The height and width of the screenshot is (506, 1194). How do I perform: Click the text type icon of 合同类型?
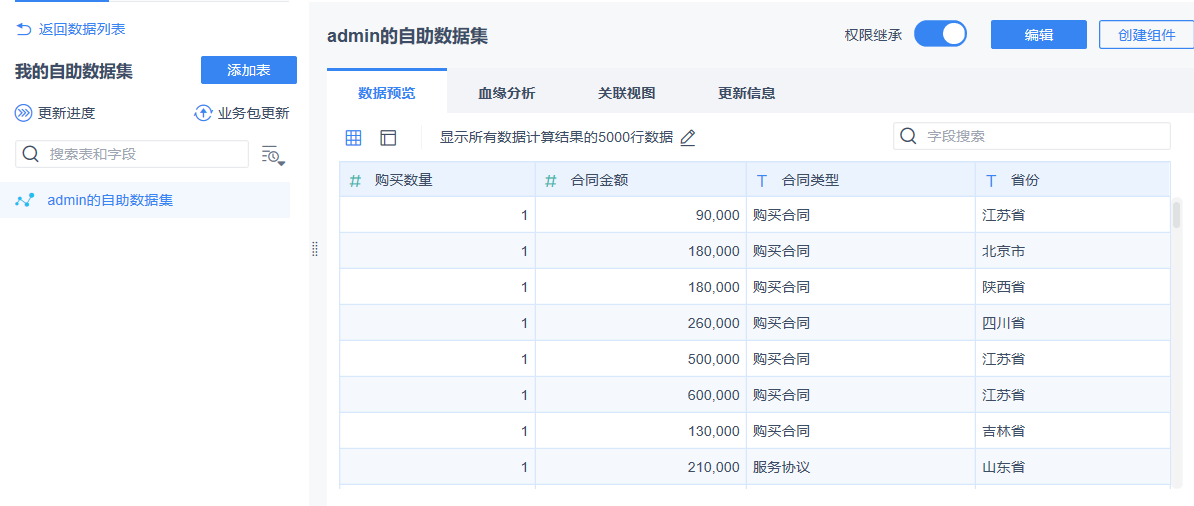point(762,181)
